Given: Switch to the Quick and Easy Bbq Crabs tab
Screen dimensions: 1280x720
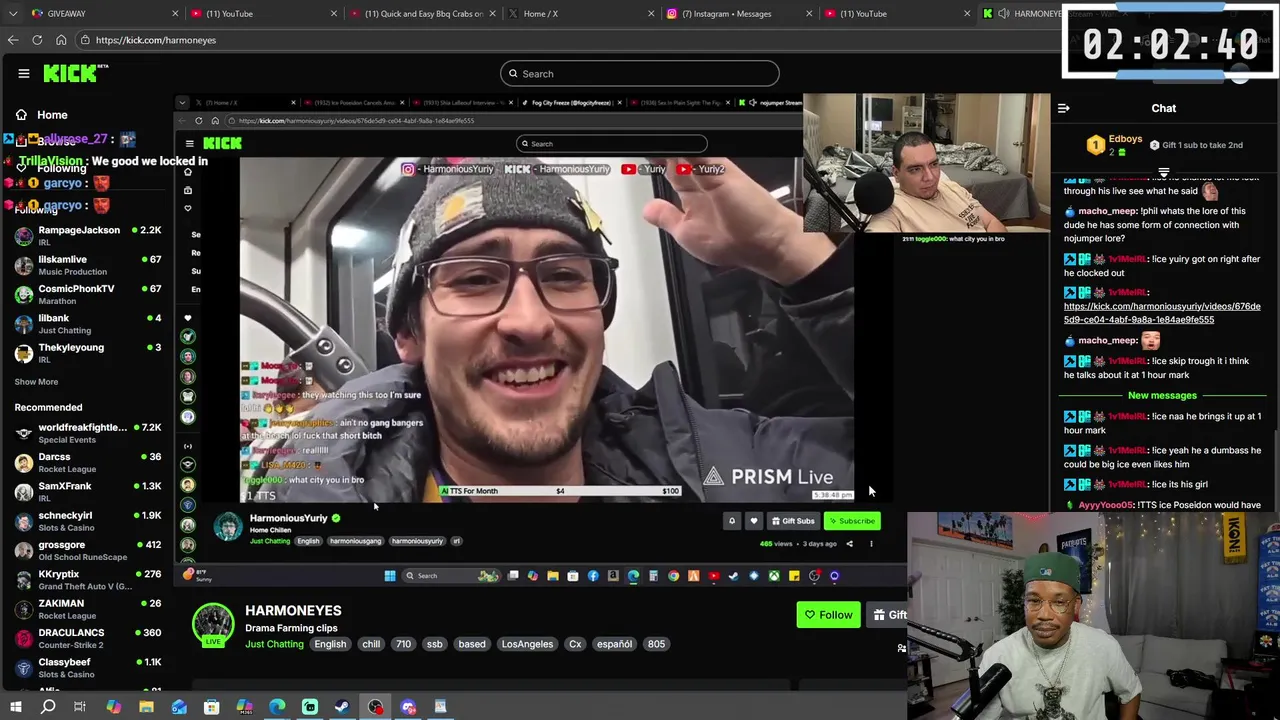Looking at the screenshot, I should coord(424,13).
